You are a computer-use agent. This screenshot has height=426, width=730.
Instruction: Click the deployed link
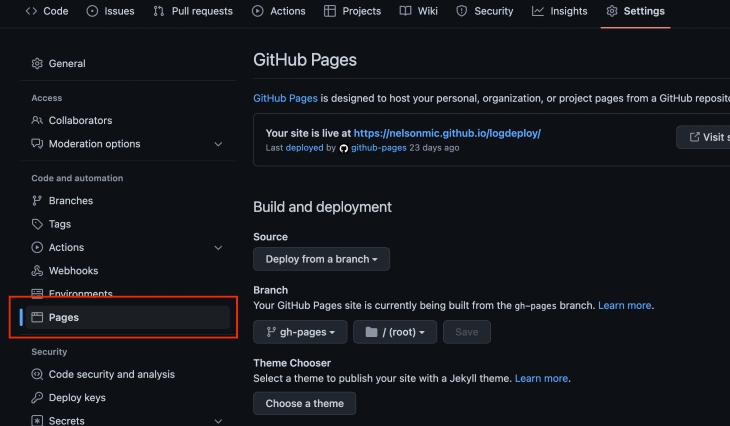coord(304,148)
